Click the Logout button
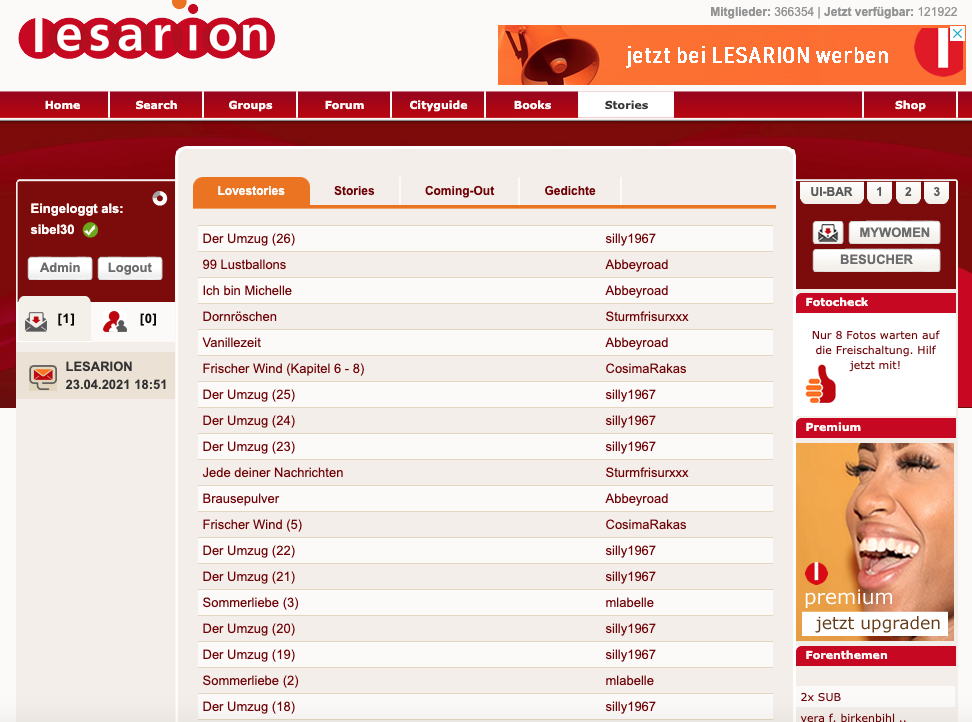 point(130,268)
